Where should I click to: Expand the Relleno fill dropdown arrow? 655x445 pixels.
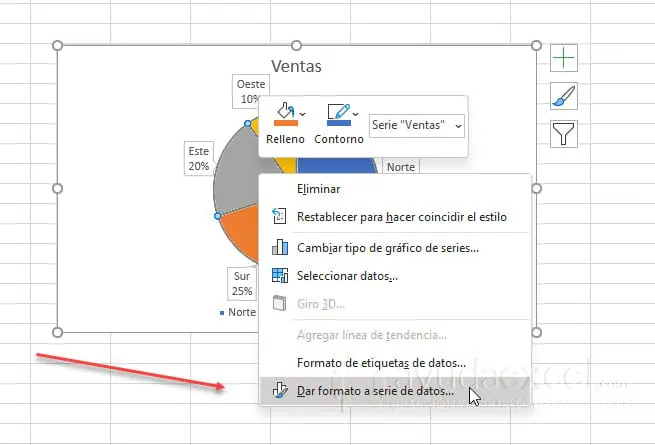[302, 114]
